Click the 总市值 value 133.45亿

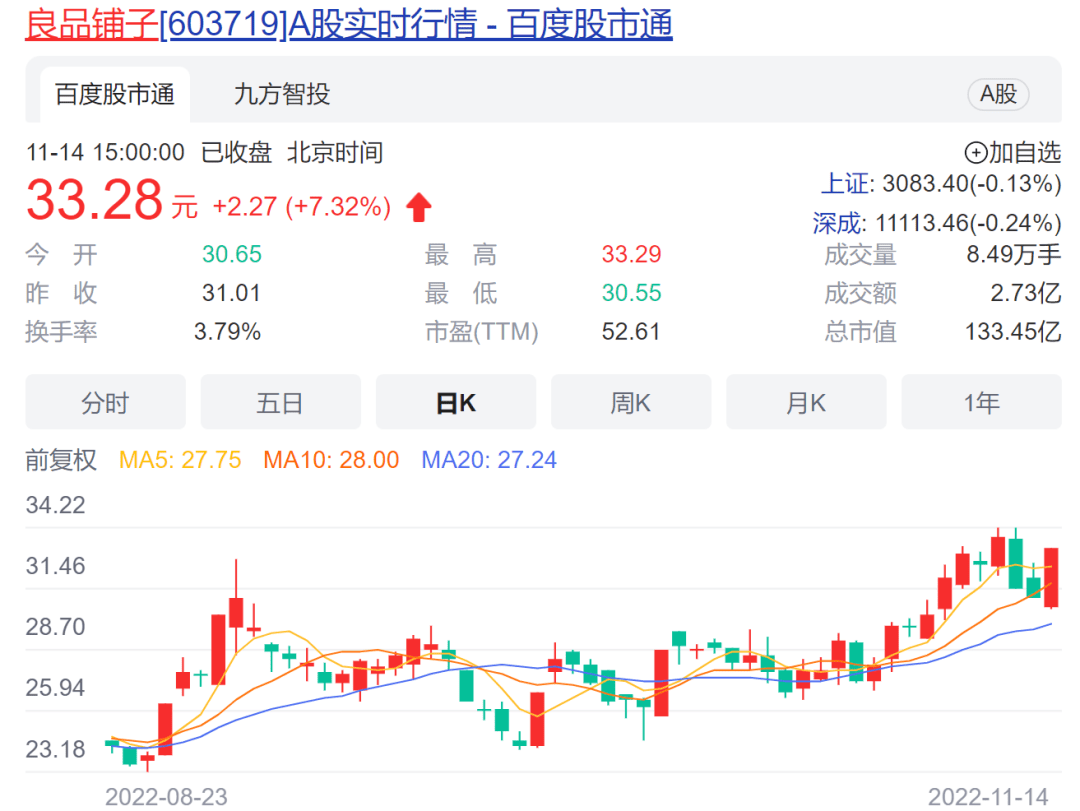tap(1012, 331)
